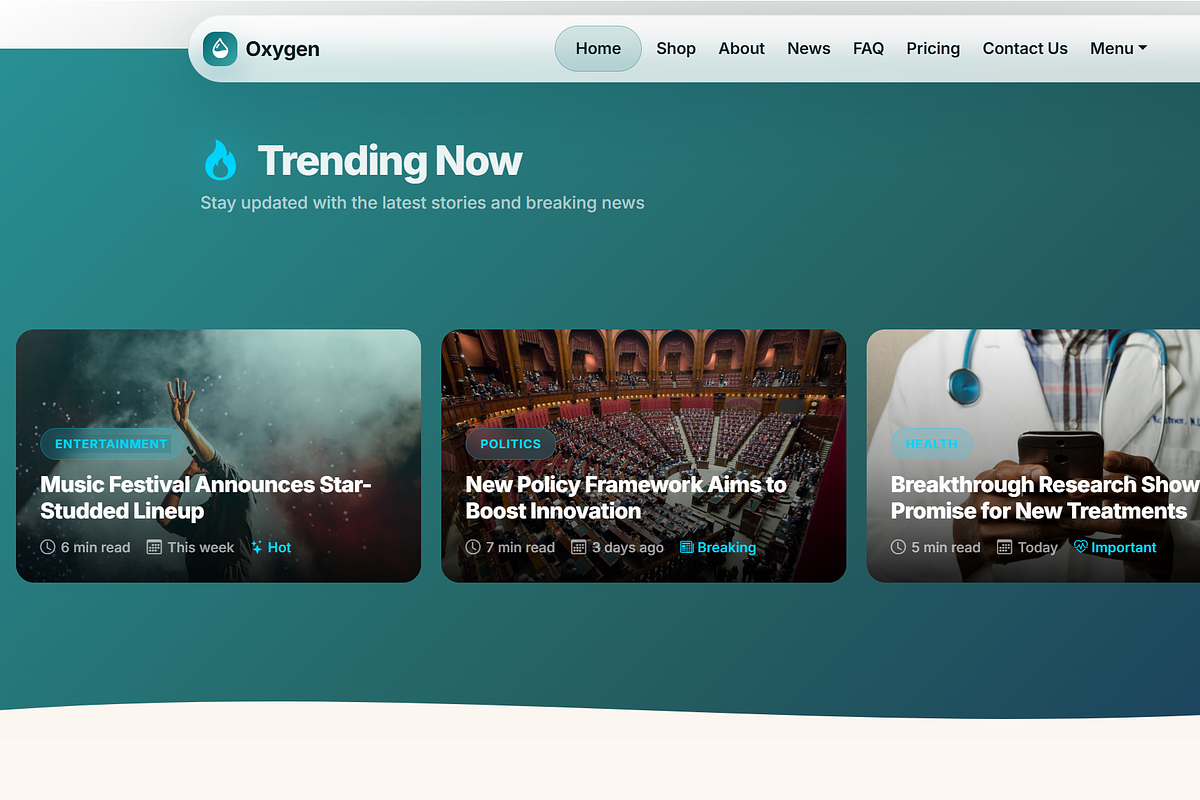Open the Menu dropdown in navbar
Viewport: 1200px width, 800px height.
tap(1118, 48)
